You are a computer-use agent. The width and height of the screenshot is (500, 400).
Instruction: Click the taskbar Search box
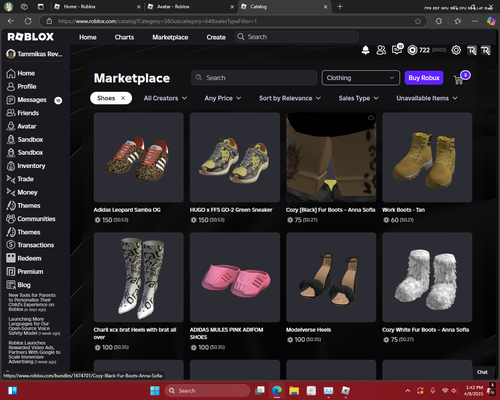pos(207,391)
